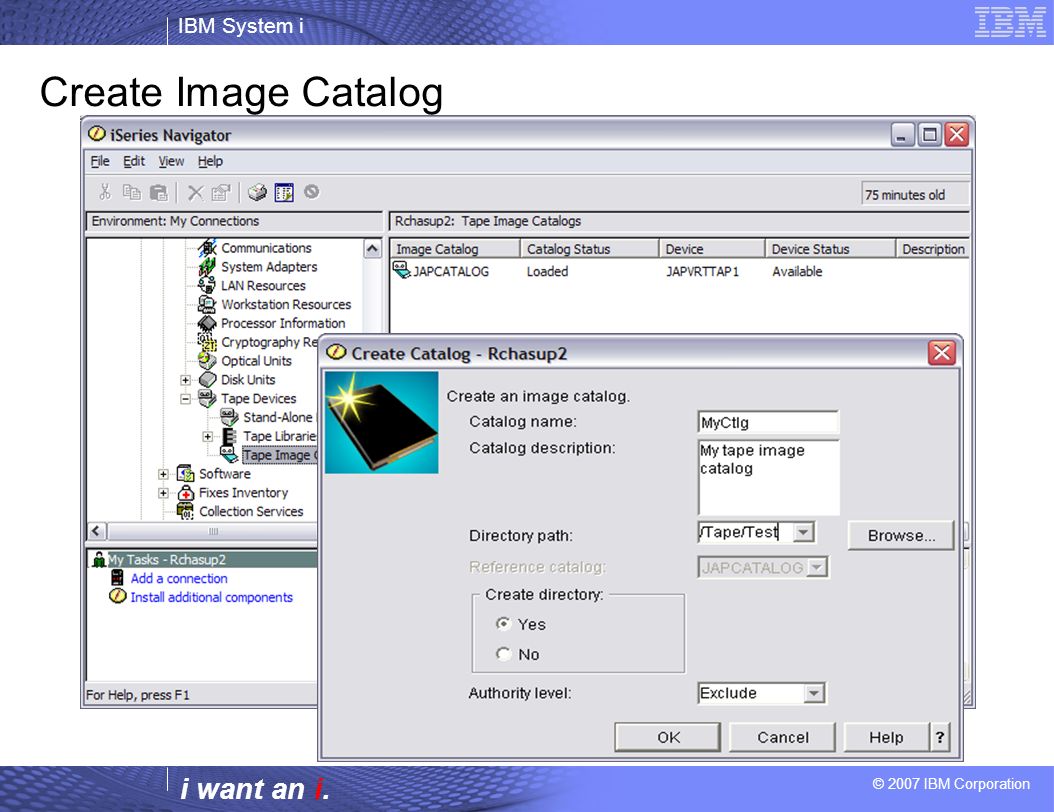Open the Help menu
The width and height of the screenshot is (1054, 812).
[210, 161]
